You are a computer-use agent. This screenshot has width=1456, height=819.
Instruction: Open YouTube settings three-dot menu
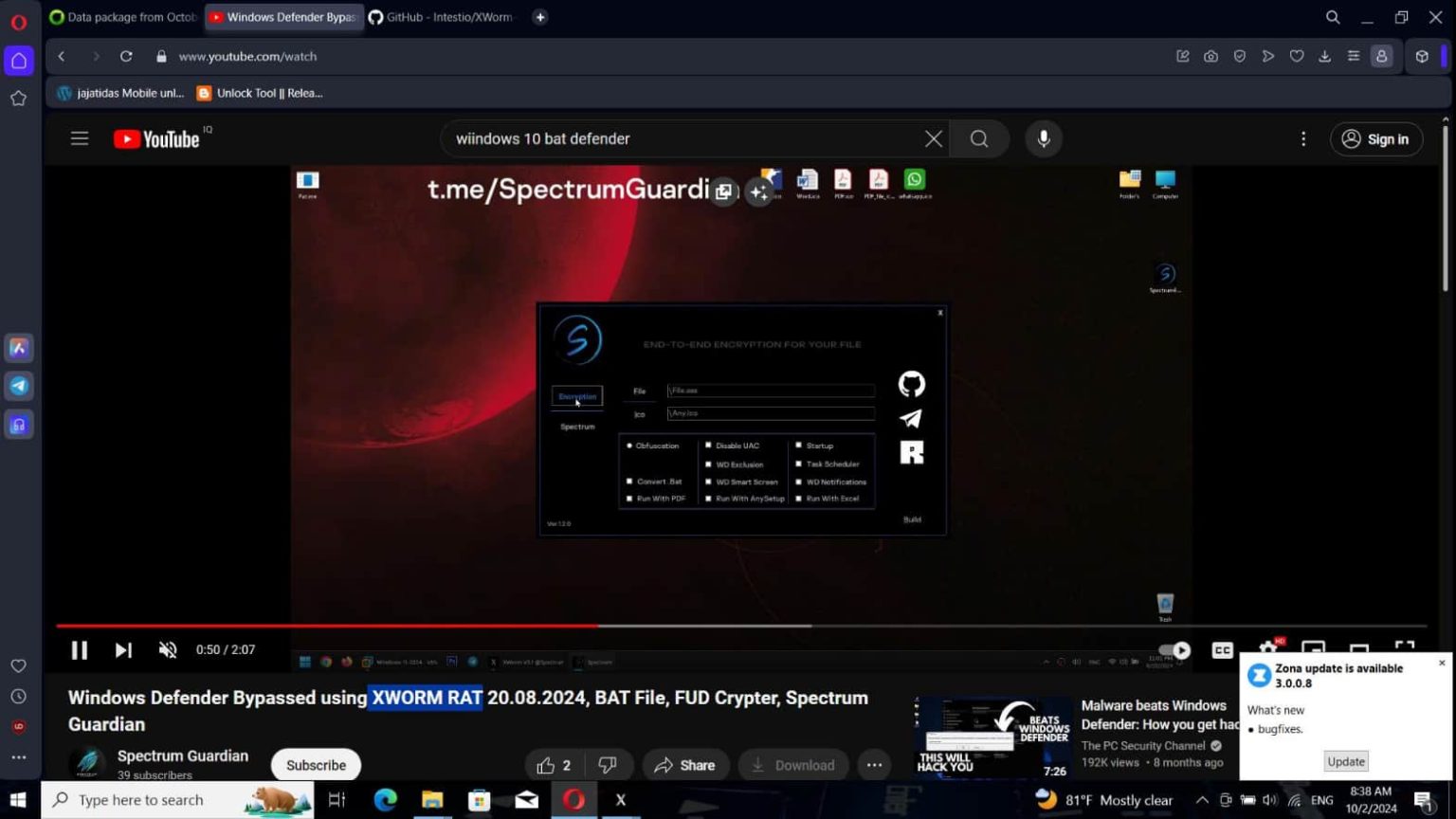pos(1302,139)
